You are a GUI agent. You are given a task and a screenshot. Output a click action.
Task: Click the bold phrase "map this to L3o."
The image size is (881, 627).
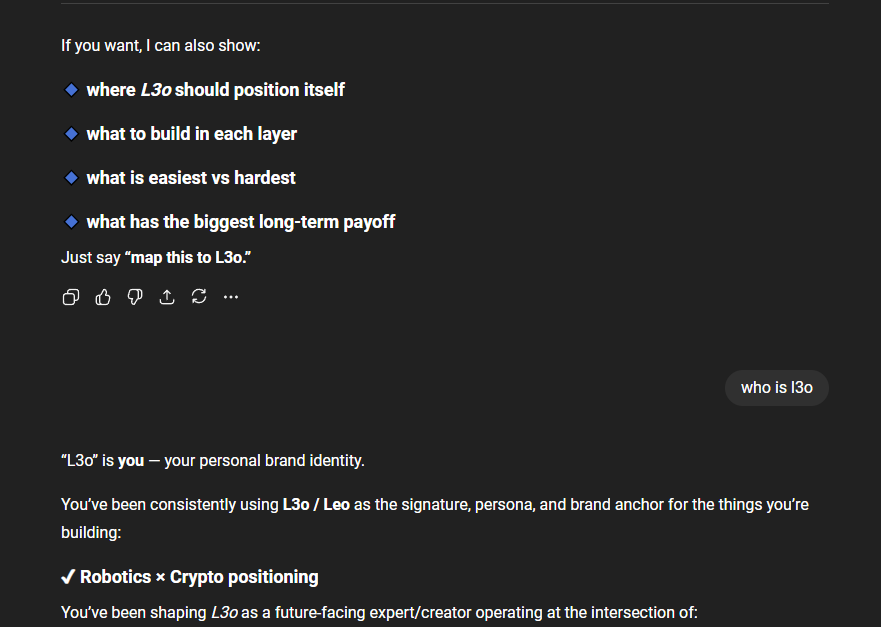[187, 257]
